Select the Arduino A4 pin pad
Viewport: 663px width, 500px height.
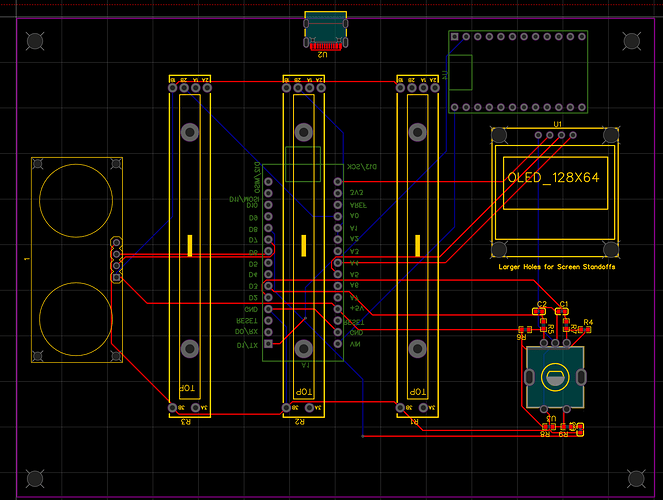(x=337, y=263)
